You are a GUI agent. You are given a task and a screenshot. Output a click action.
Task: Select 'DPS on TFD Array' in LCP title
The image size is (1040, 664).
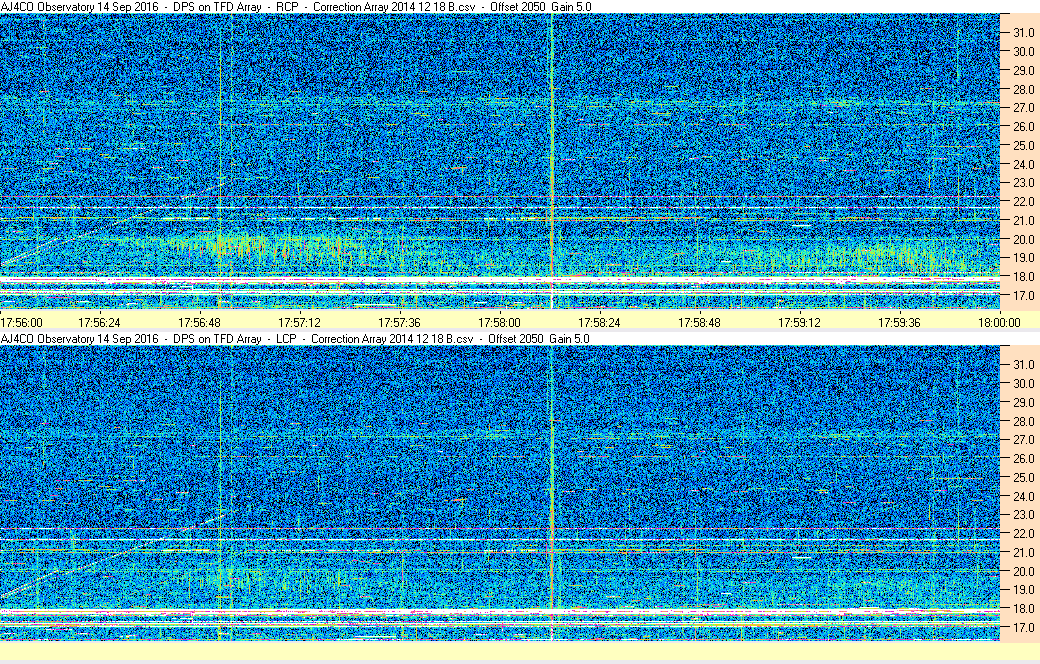click(217, 338)
